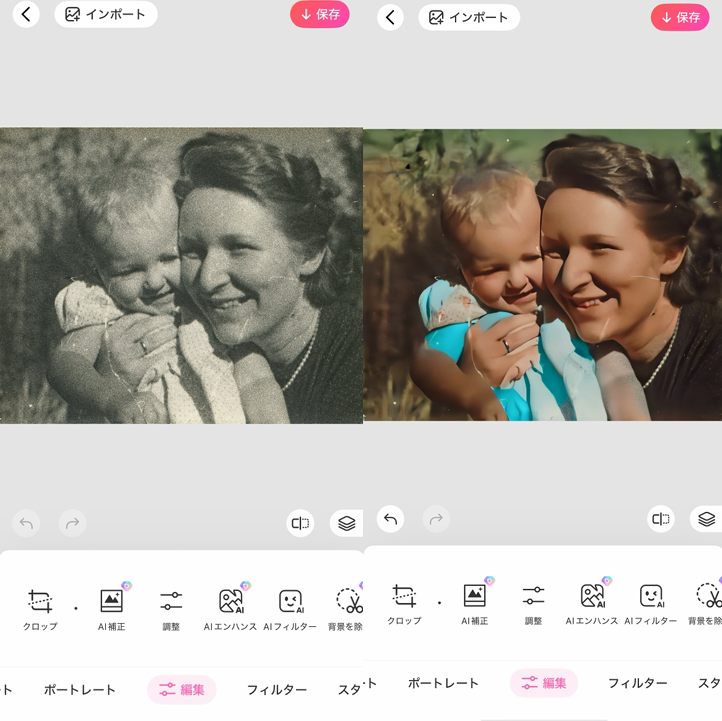The image size is (722, 721).
Task: Open AIフィルター in right panel
Action: [651, 602]
